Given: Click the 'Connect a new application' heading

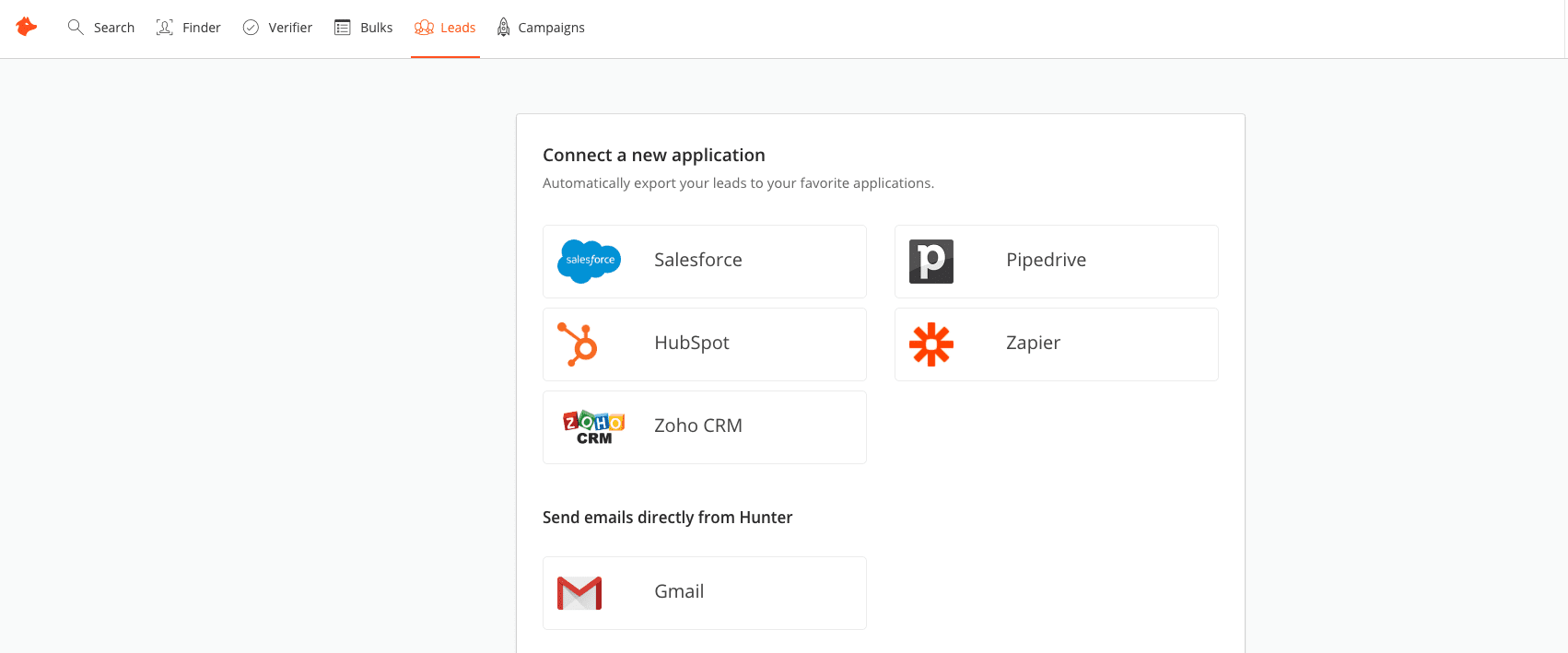Looking at the screenshot, I should click(x=654, y=155).
